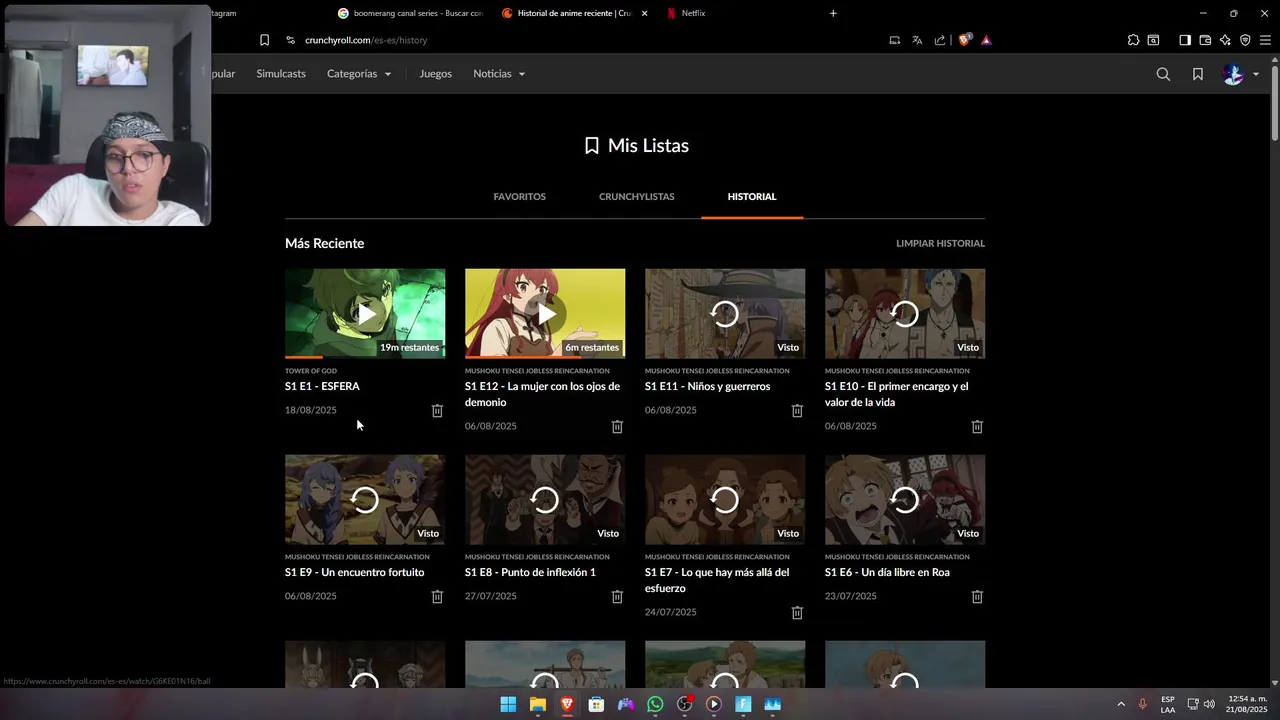The height and width of the screenshot is (720, 1280).
Task: Play Tower of God S1 E1 thumbnail
Action: tap(365, 313)
